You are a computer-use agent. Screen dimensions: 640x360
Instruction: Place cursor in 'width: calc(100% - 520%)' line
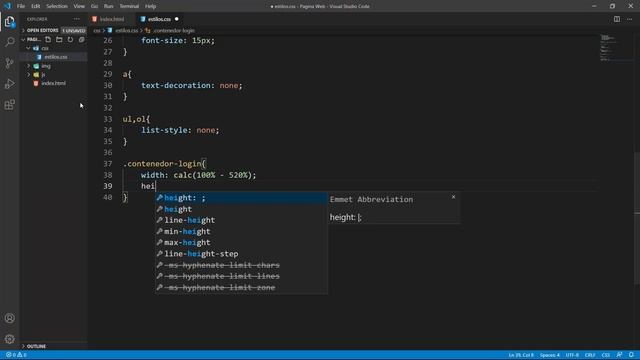coord(198,175)
